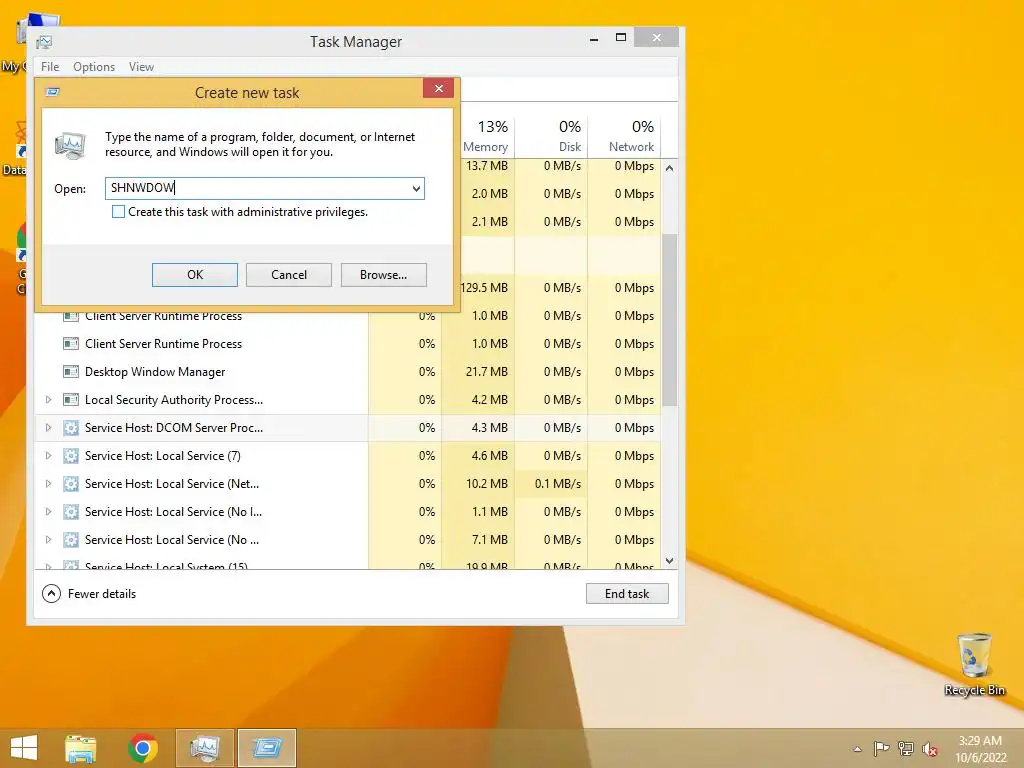Click Service Host Local Service (7) icon
This screenshot has width=1024, height=768.
(71, 456)
